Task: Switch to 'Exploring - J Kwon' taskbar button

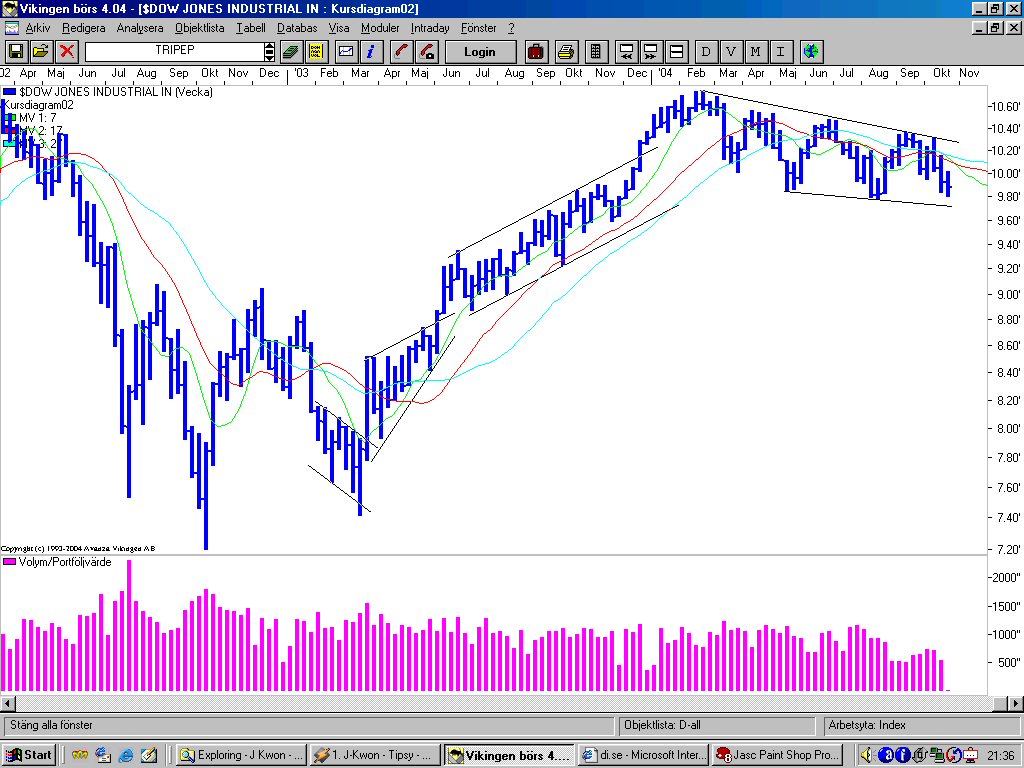Action: 241,755
